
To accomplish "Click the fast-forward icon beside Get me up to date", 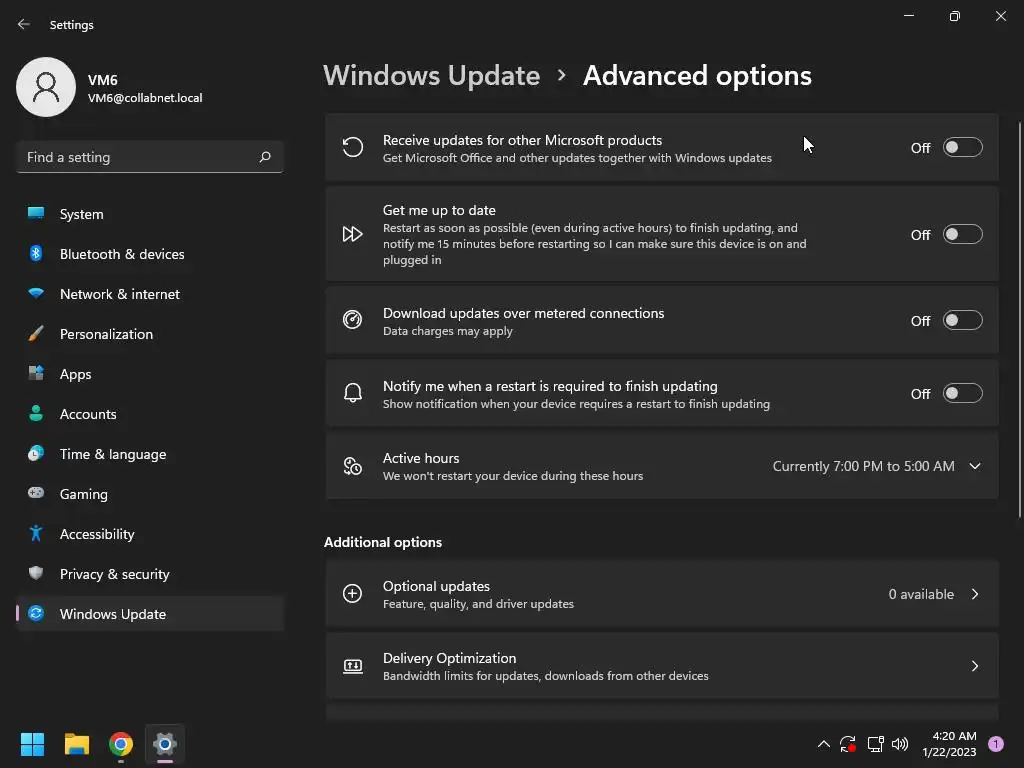I will click(353, 234).
